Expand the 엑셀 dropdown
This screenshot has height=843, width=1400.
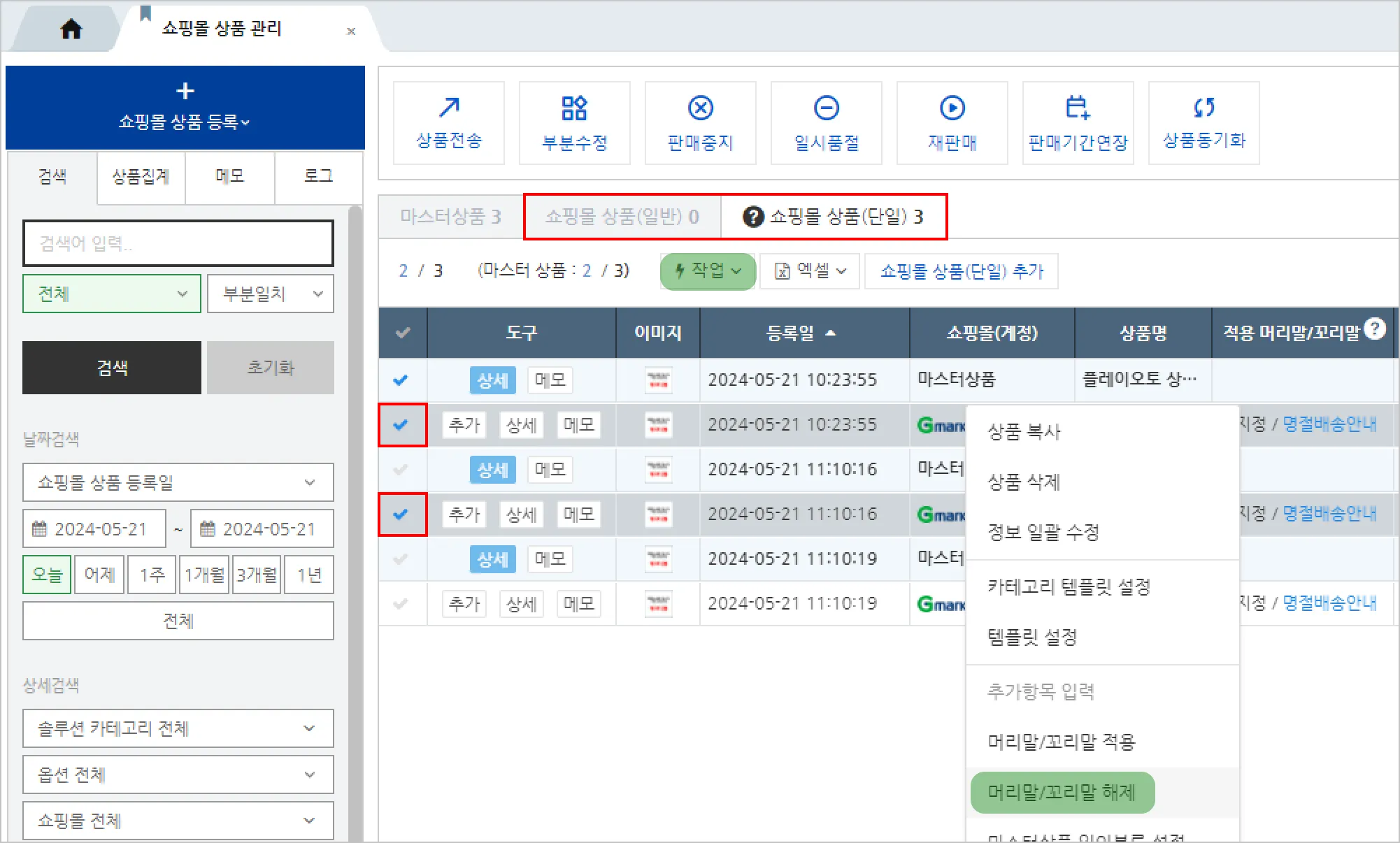tap(810, 271)
